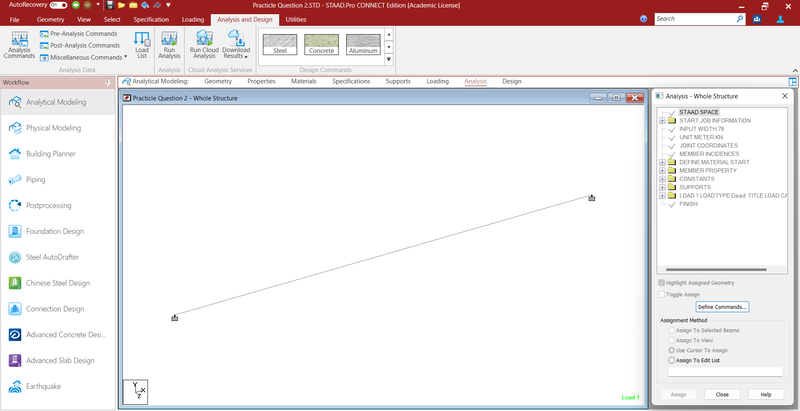Click the green back arrow icon
Viewport: 800px width, 411px height.
coord(76,5)
